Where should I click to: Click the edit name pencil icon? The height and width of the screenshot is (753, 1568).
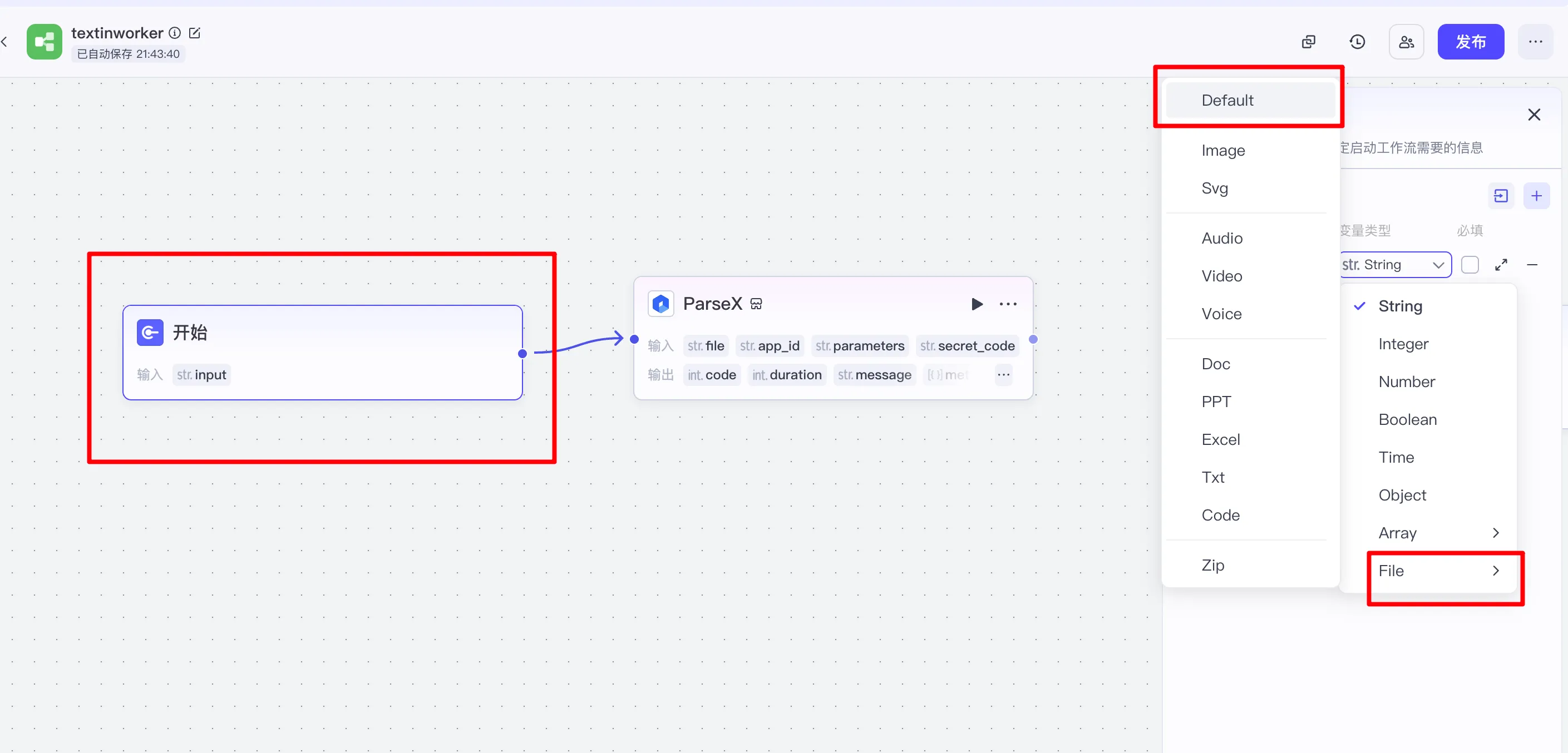click(195, 33)
